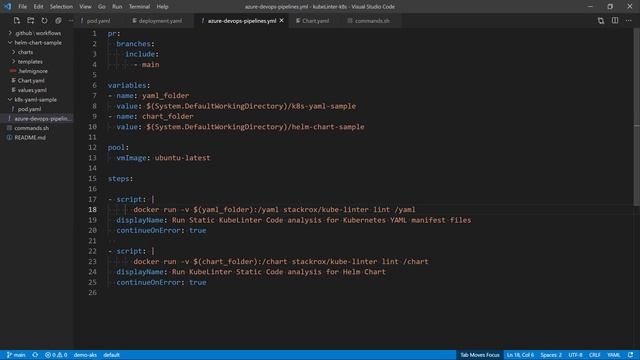Close the azure-devops-pipelines.yml tab
640x360 pixels.
pyautogui.click(x=282, y=20)
